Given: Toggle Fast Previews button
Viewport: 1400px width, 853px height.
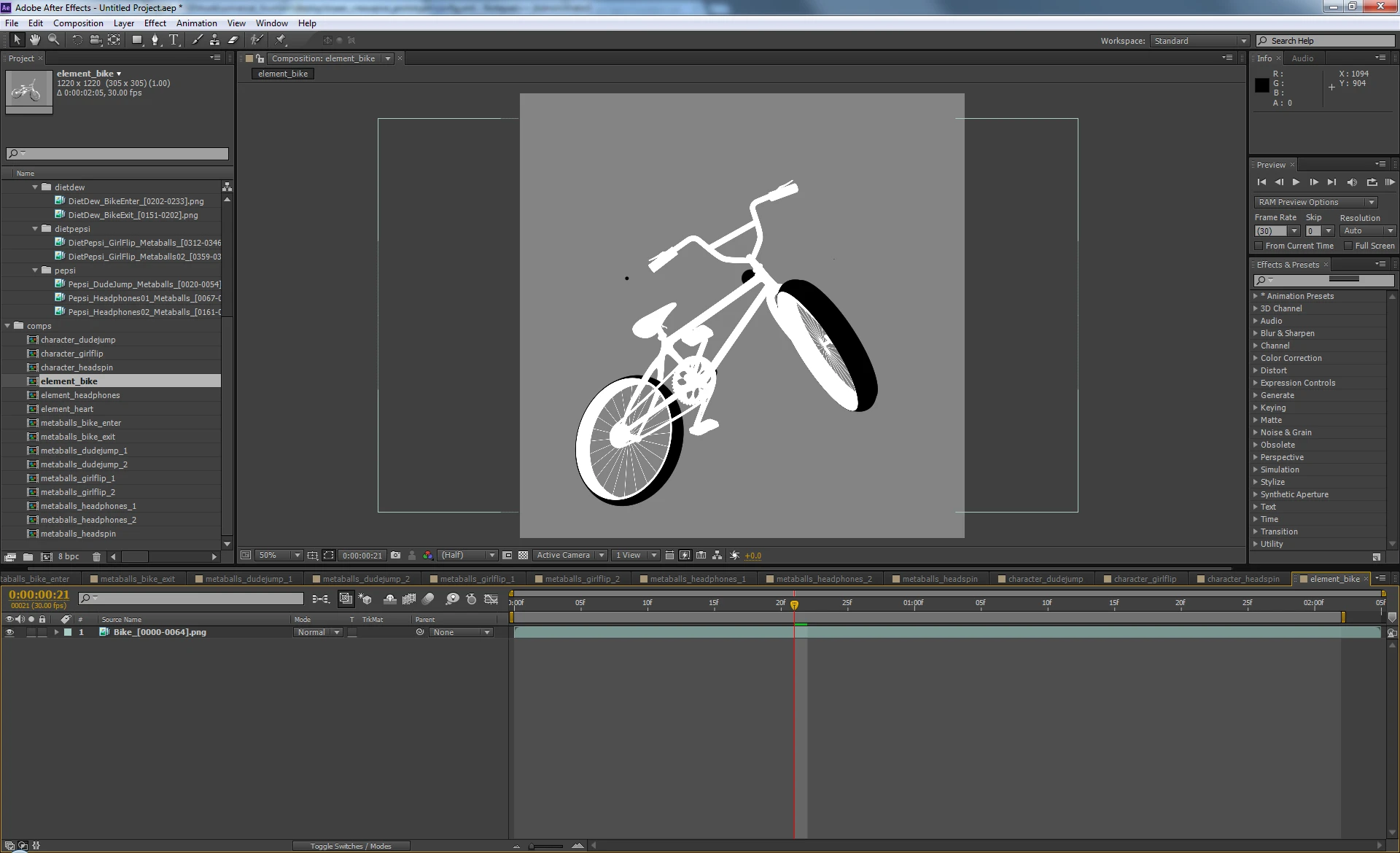Looking at the screenshot, I should click(x=685, y=555).
